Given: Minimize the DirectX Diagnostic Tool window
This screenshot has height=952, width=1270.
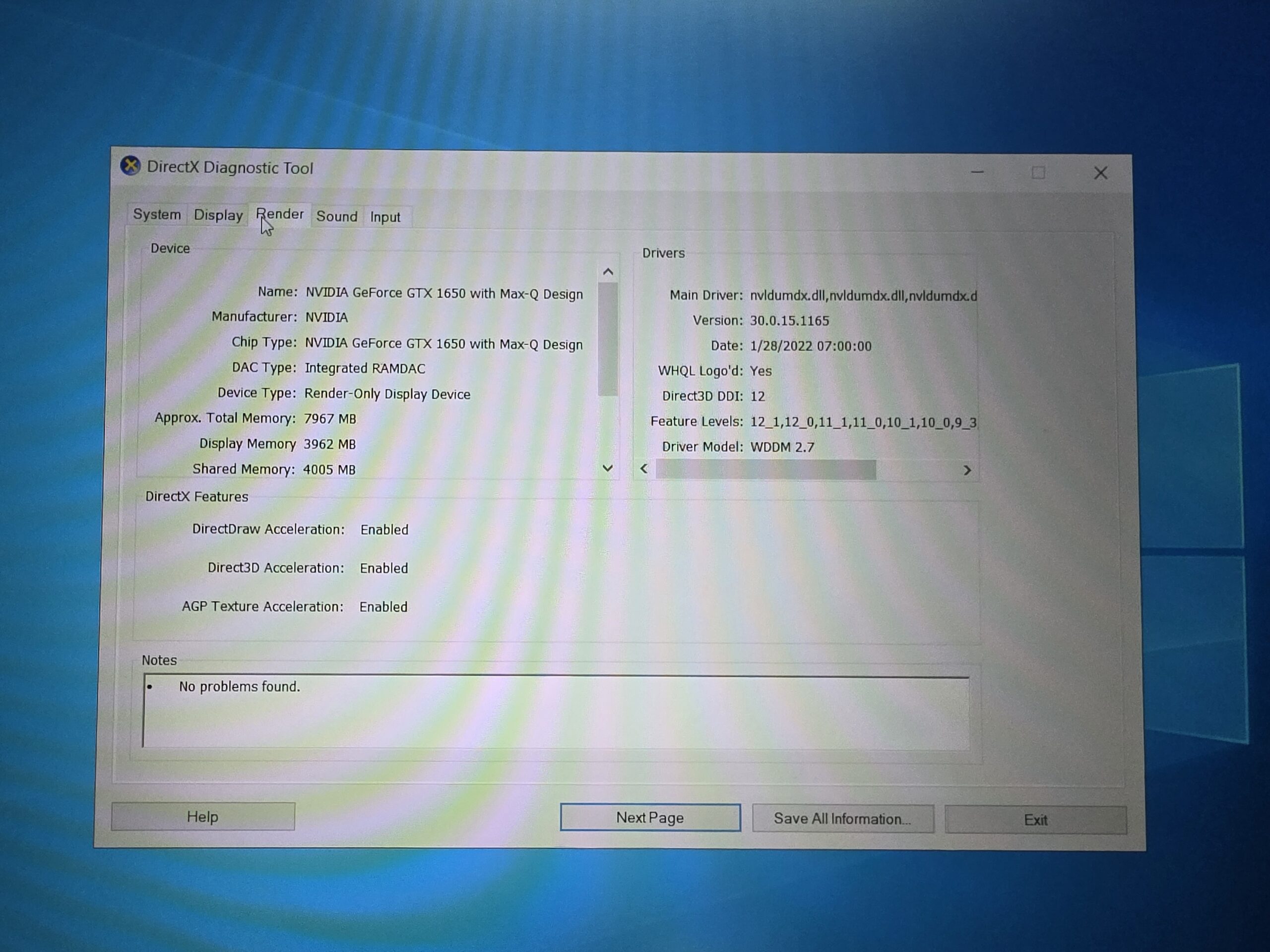Looking at the screenshot, I should point(977,172).
